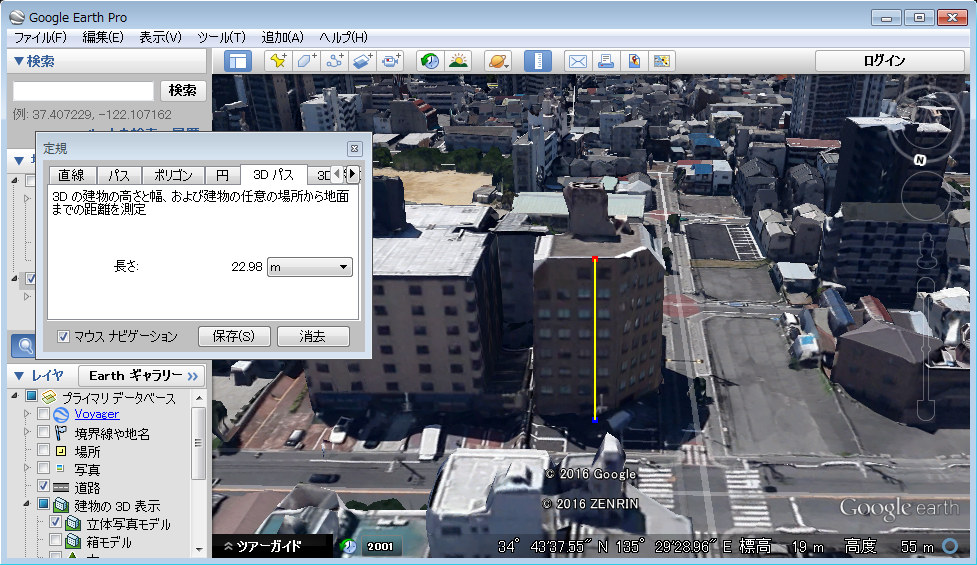Open the 表示(V) menu
The width and height of the screenshot is (977, 565).
(160, 37)
